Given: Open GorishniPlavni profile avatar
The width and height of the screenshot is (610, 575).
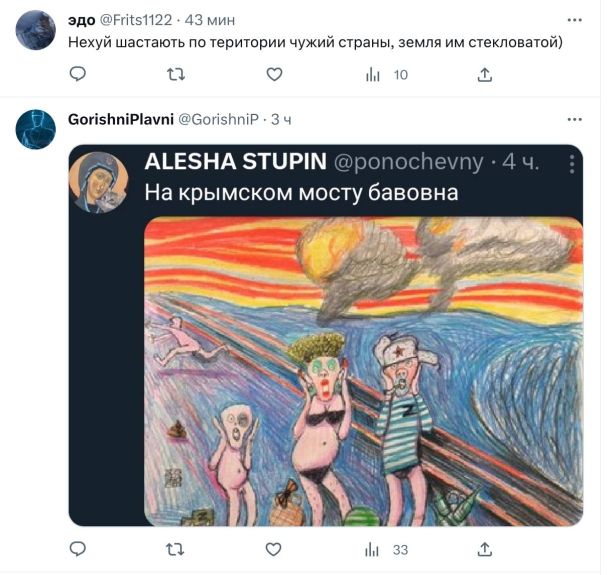Looking at the screenshot, I should coord(36,129).
